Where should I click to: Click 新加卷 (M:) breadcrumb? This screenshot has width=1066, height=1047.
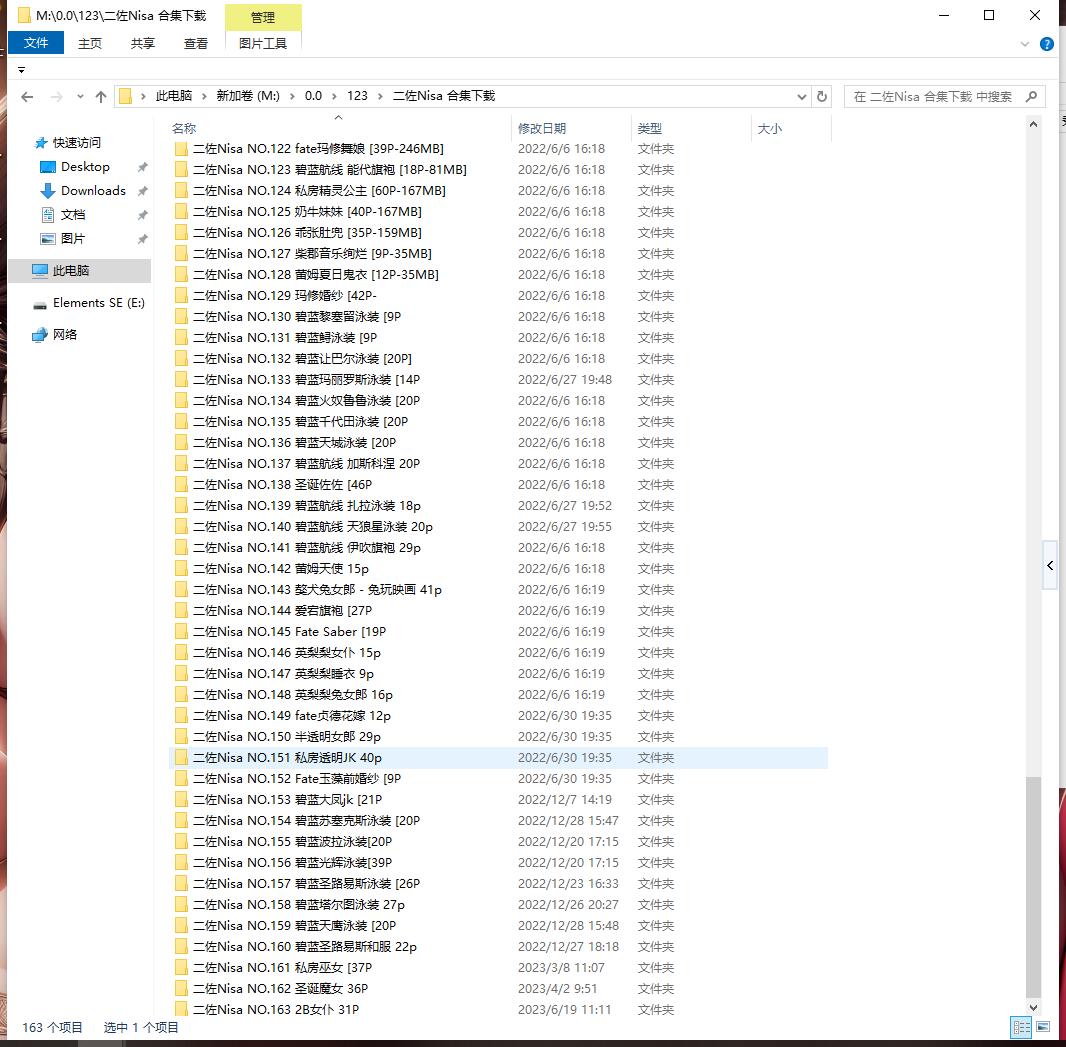[248, 96]
